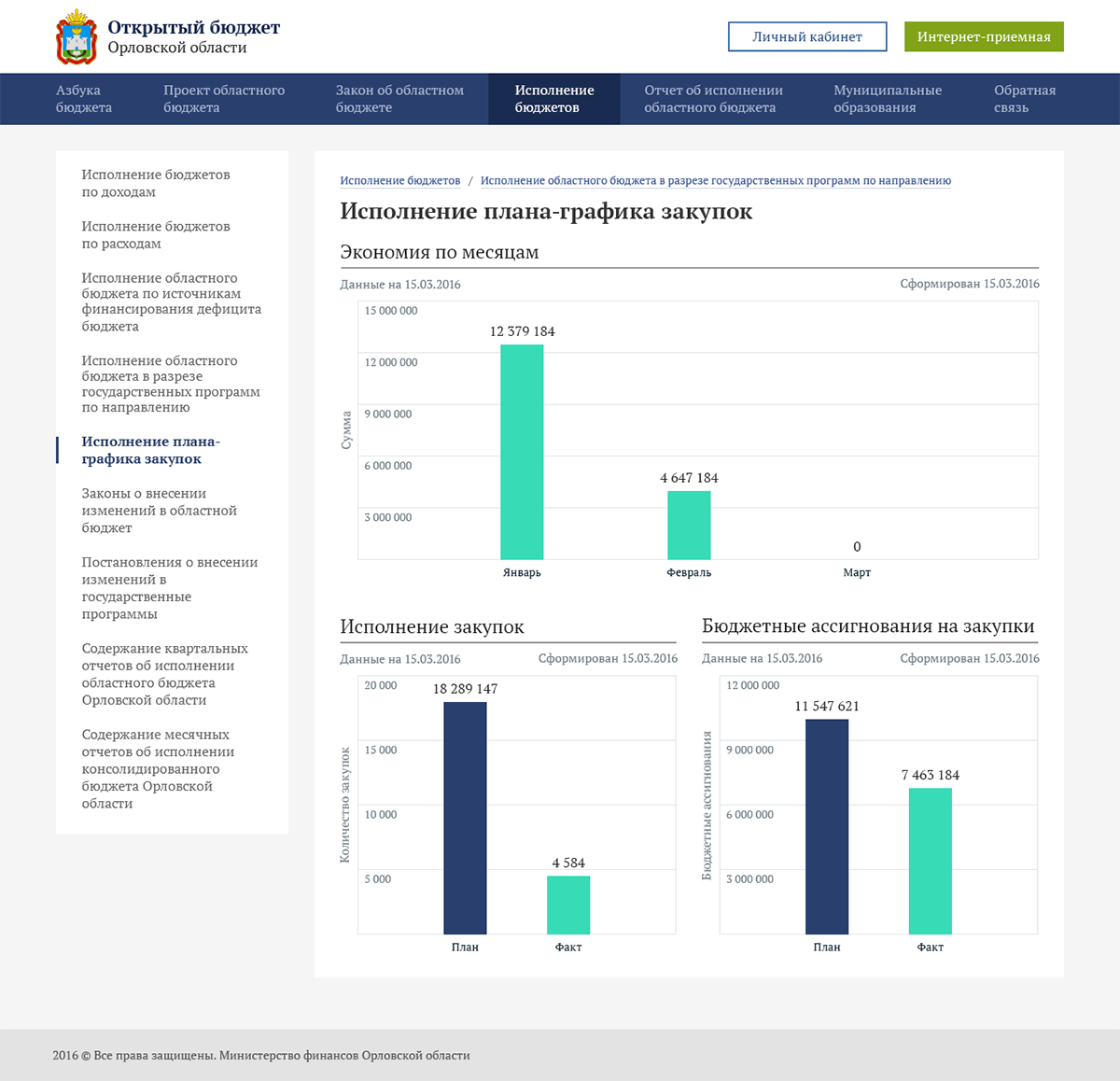Image resolution: width=1120 pixels, height=1081 pixels.
Task: Select the Проект областного бюджета menu item
Action: 224,99
